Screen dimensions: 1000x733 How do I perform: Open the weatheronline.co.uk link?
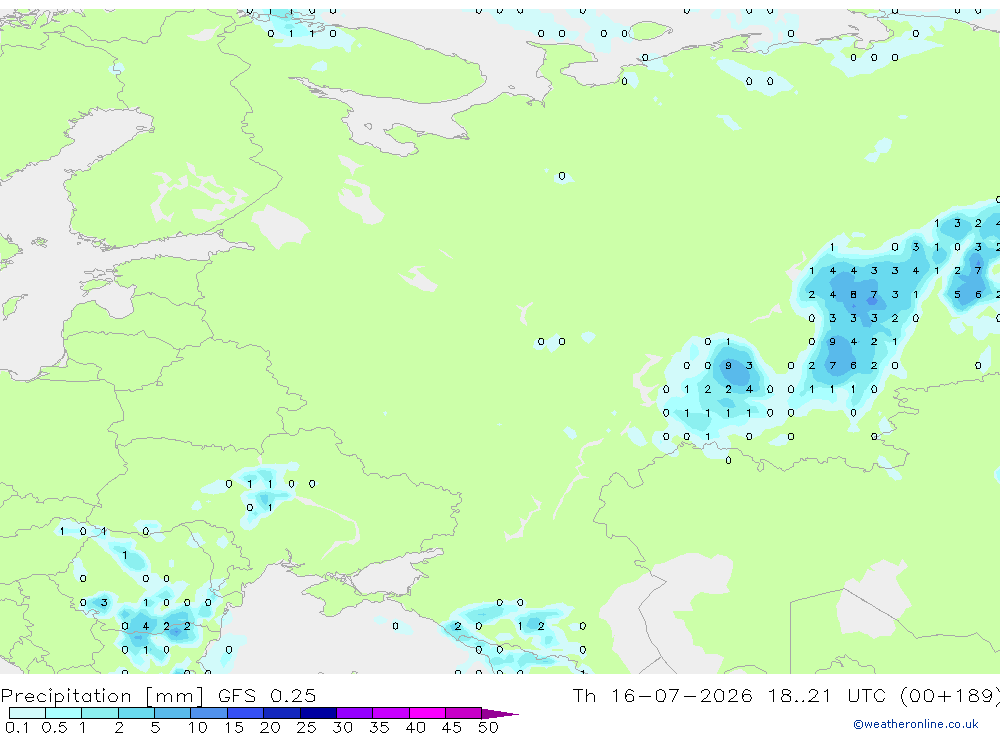[x=916, y=724]
